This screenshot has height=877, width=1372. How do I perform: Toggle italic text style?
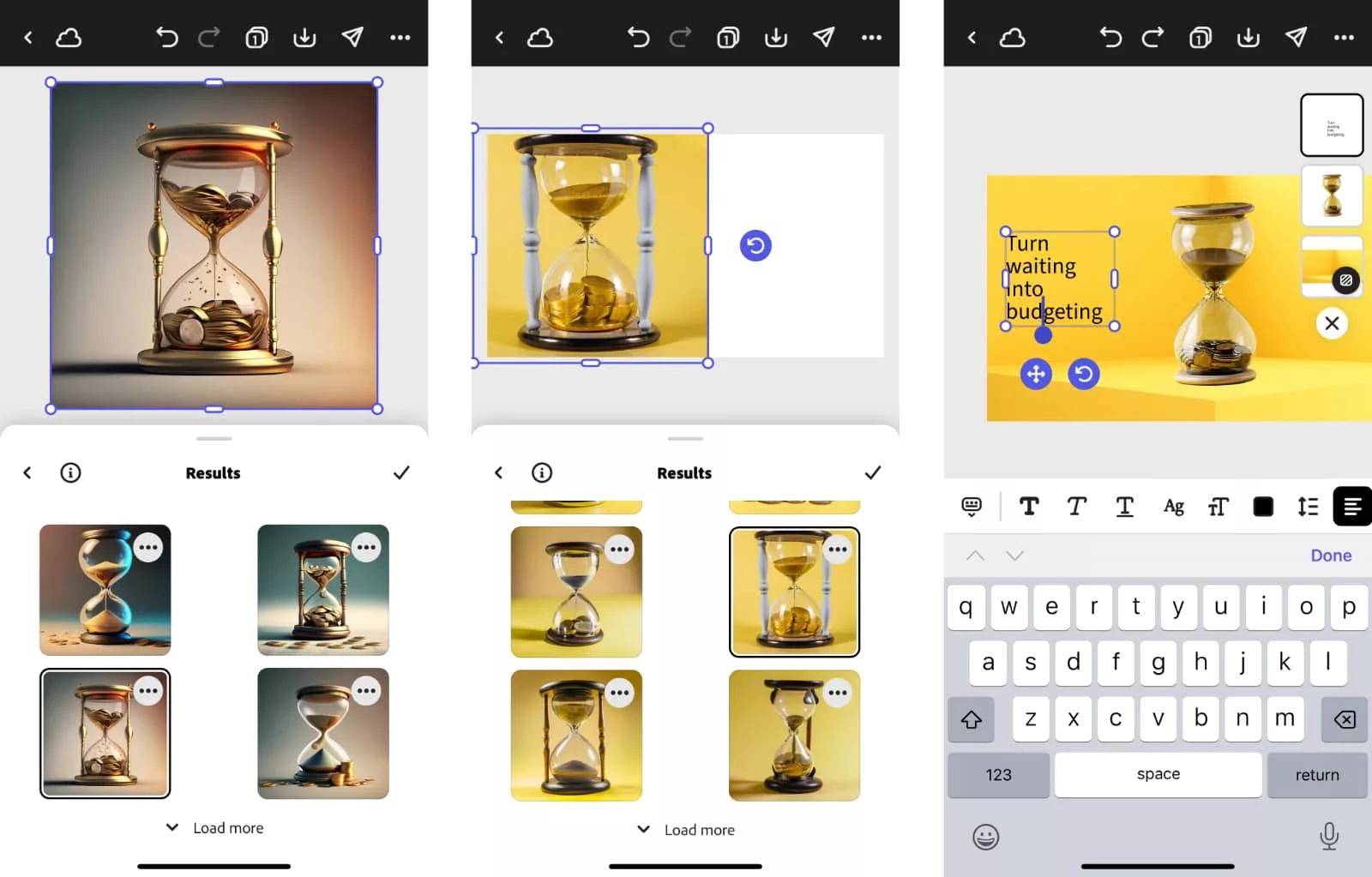1076,507
